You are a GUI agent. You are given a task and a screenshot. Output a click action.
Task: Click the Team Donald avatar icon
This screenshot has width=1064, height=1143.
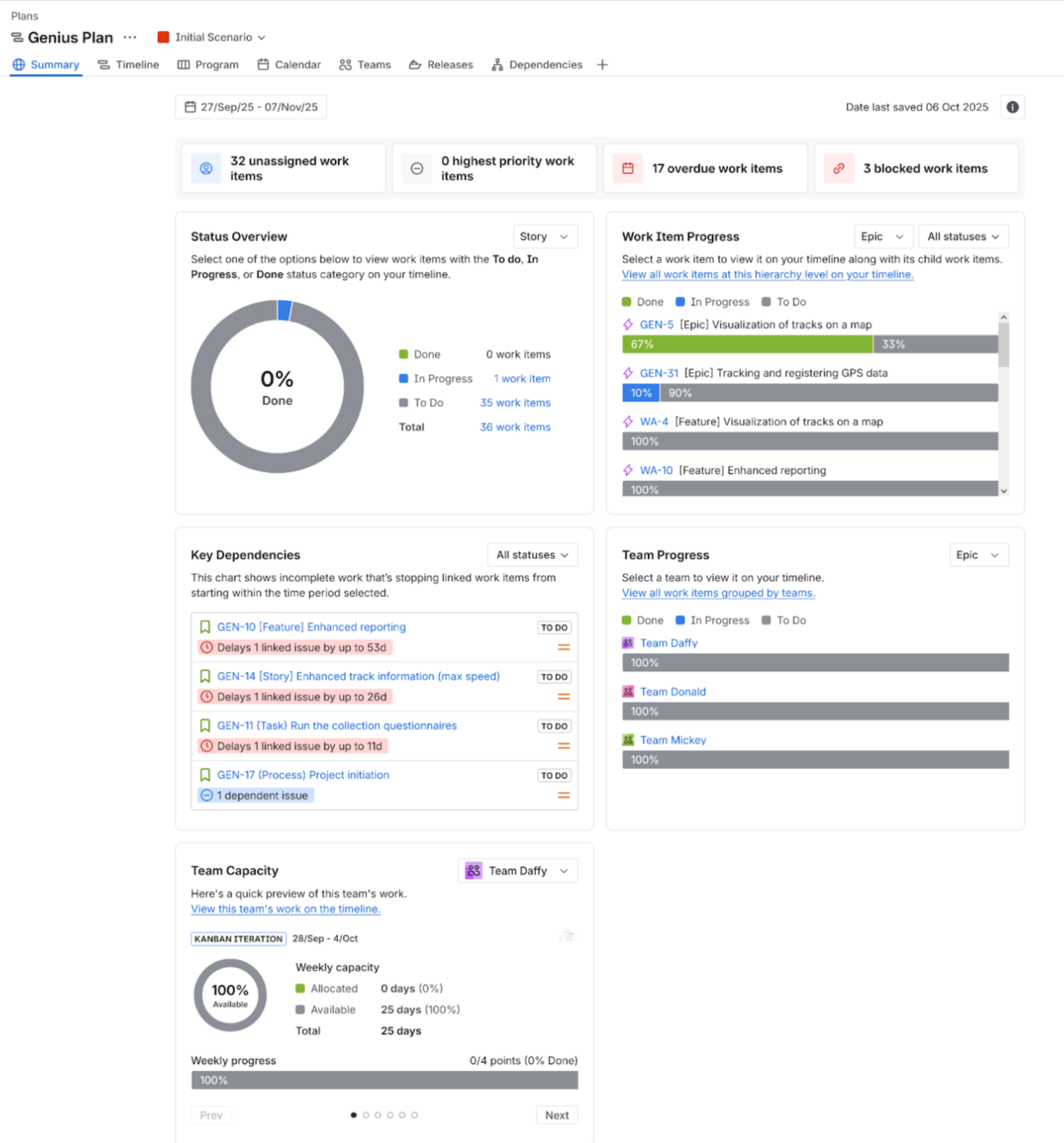[x=628, y=692]
